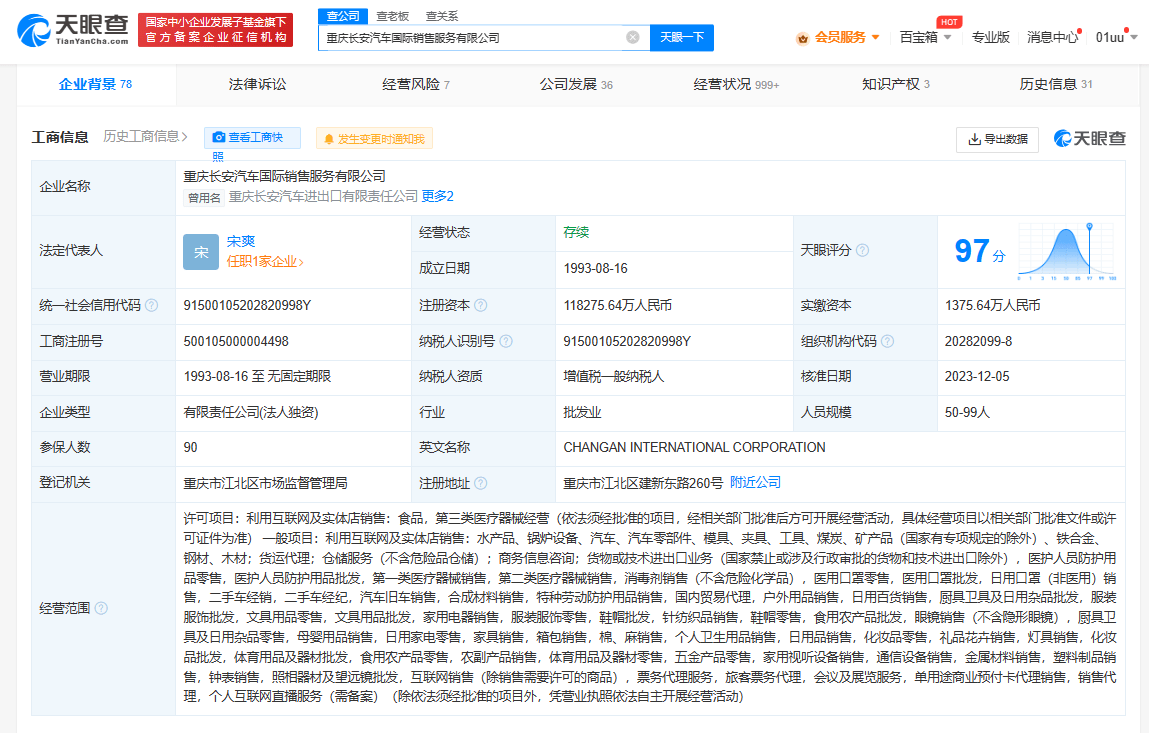The height and width of the screenshot is (733, 1149).
Task: Click help icon next to 注册地址
Action: (481, 483)
